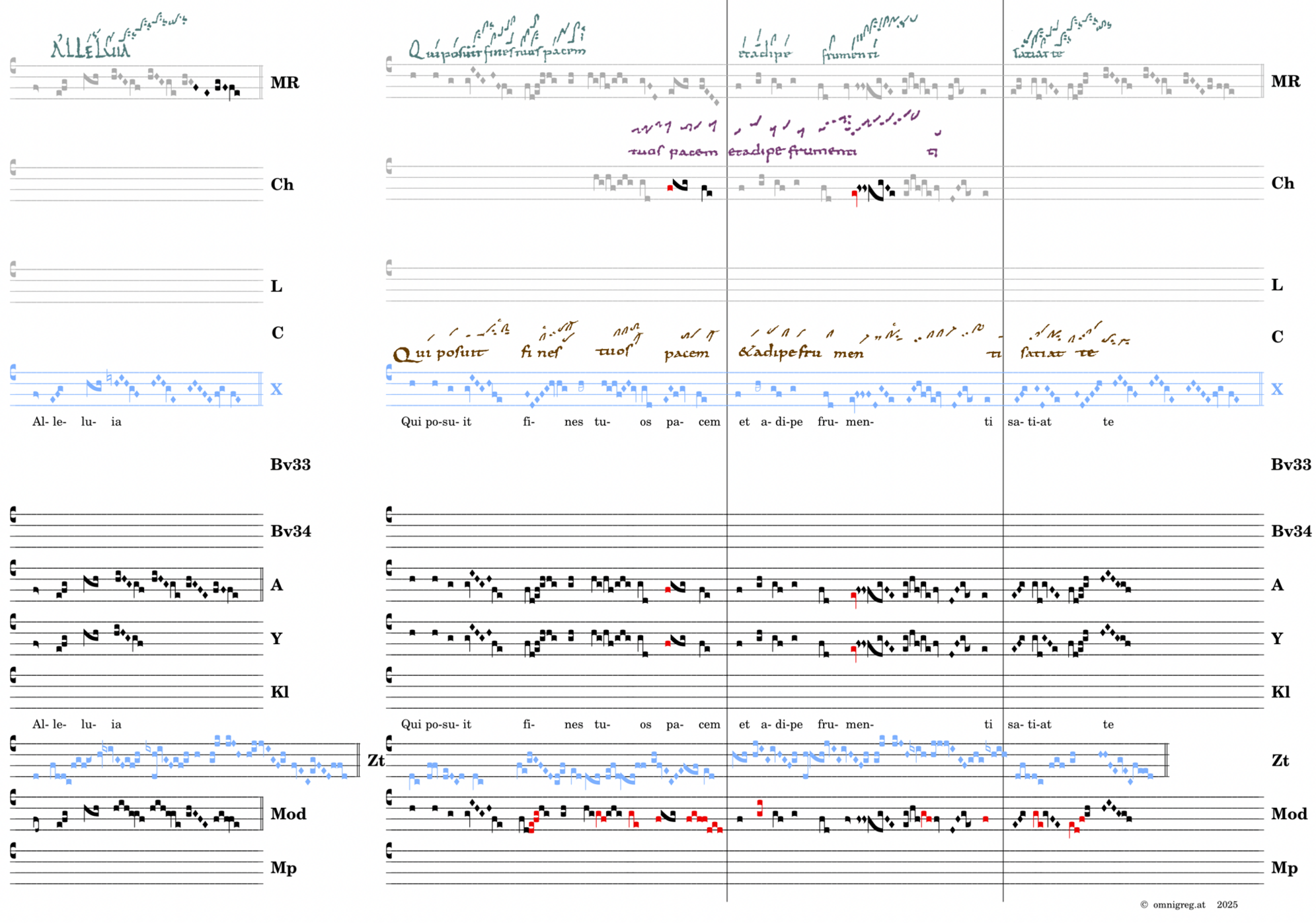Click the blue C clef of the X Alleluia staff
The image size is (1316, 923).
13,372
